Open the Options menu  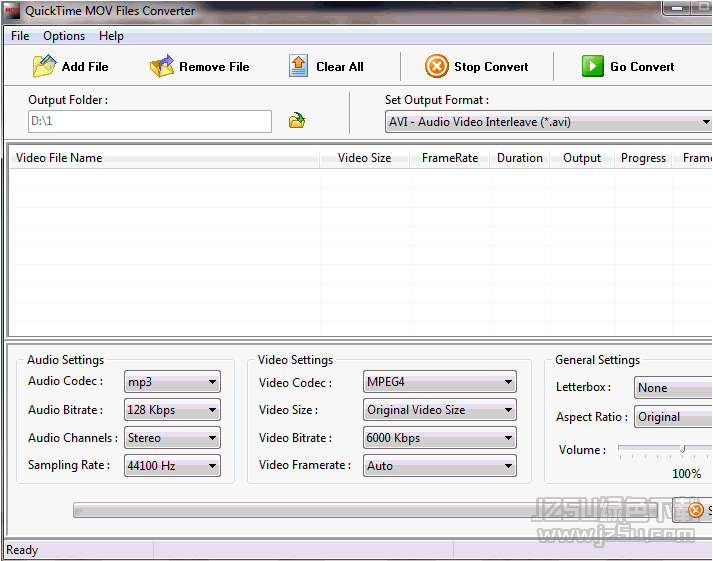tap(64, 36)
